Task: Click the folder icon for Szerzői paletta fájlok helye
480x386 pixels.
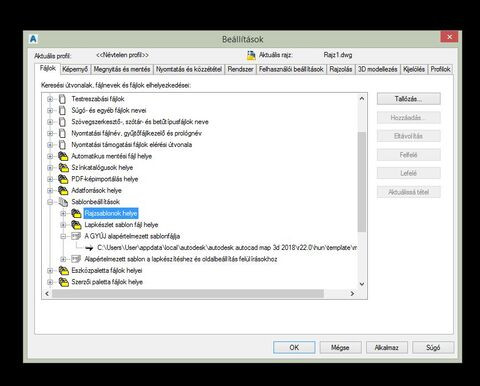Action: pyautogui.click(x=63, y=282)
